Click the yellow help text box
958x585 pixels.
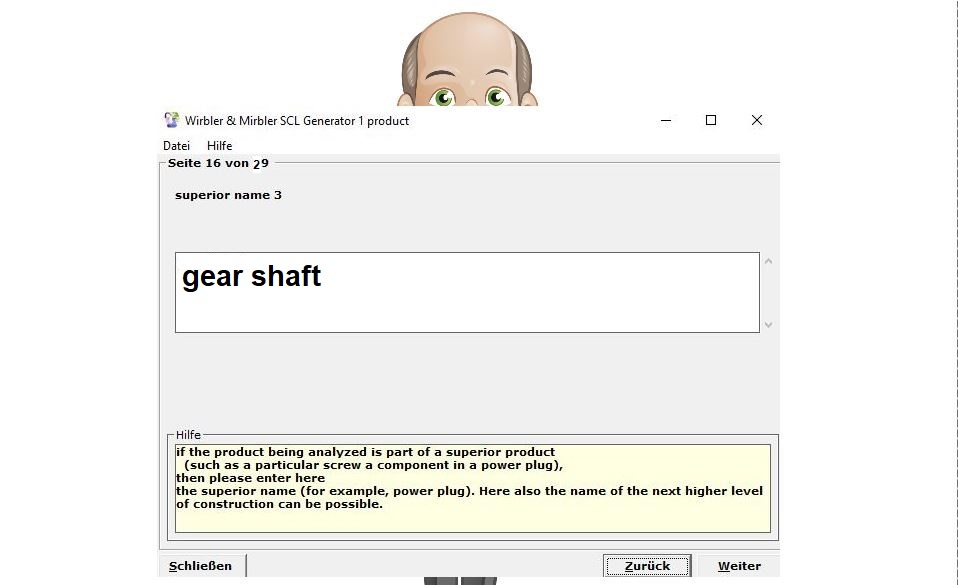pyautogui.click(x=472, y=488)
